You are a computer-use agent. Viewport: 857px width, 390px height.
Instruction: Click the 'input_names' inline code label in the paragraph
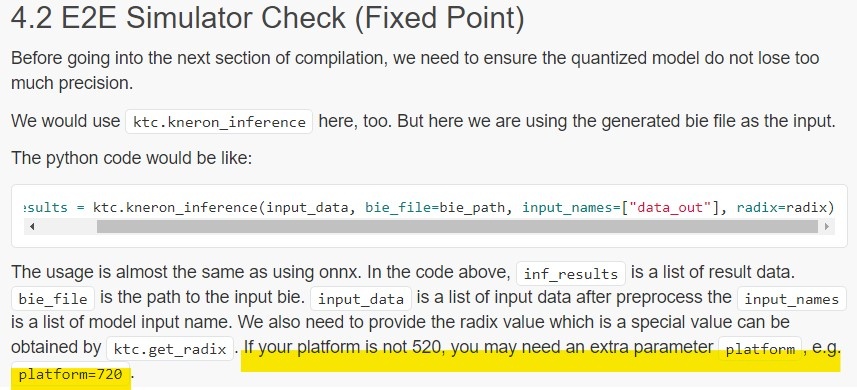[x=791, y=299]
